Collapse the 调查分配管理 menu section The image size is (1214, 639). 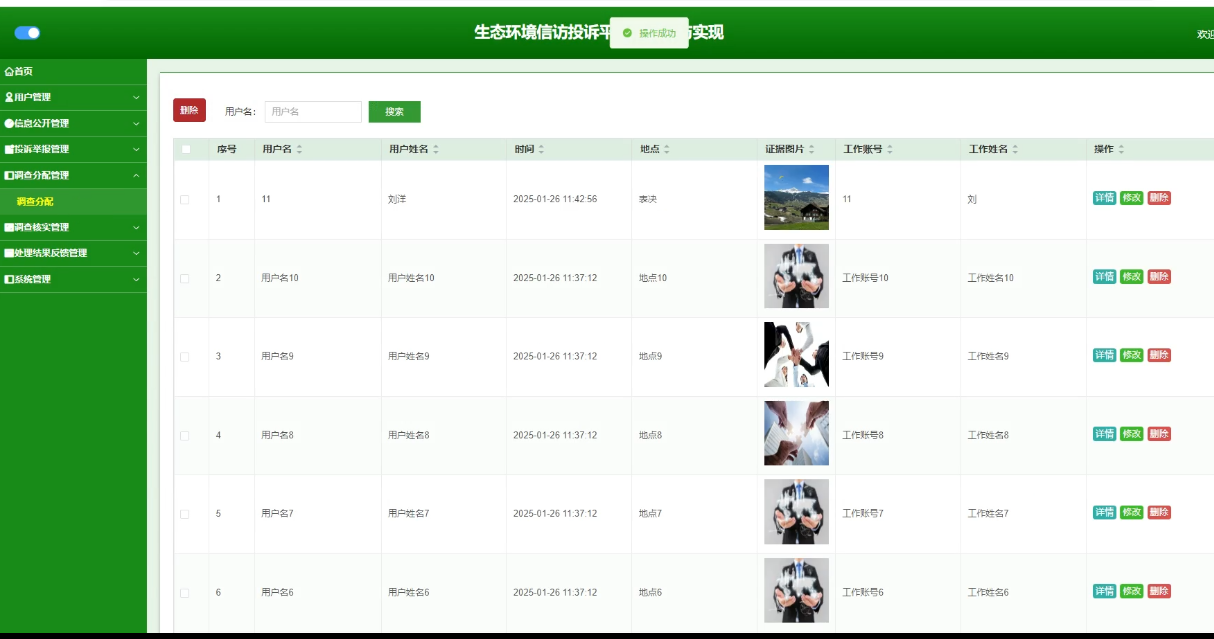[x=73, y=175]
